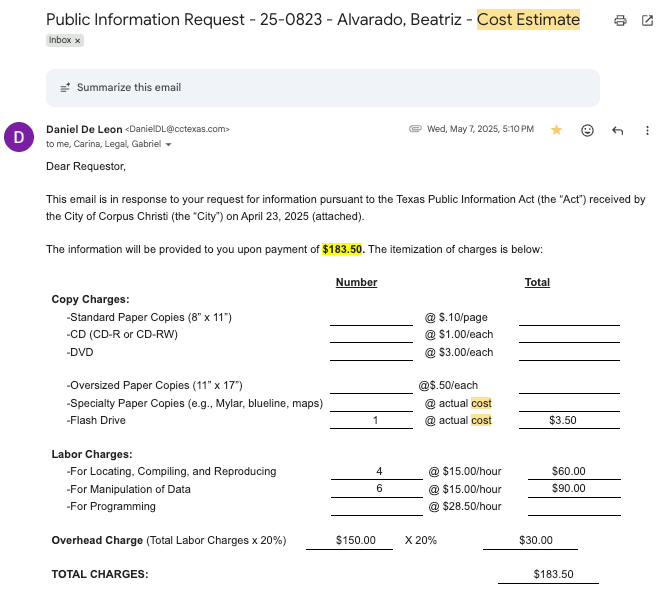Click the sender name Daniel De Leon
The width and height of the screenshot is (667, 611).
point(83,129)
